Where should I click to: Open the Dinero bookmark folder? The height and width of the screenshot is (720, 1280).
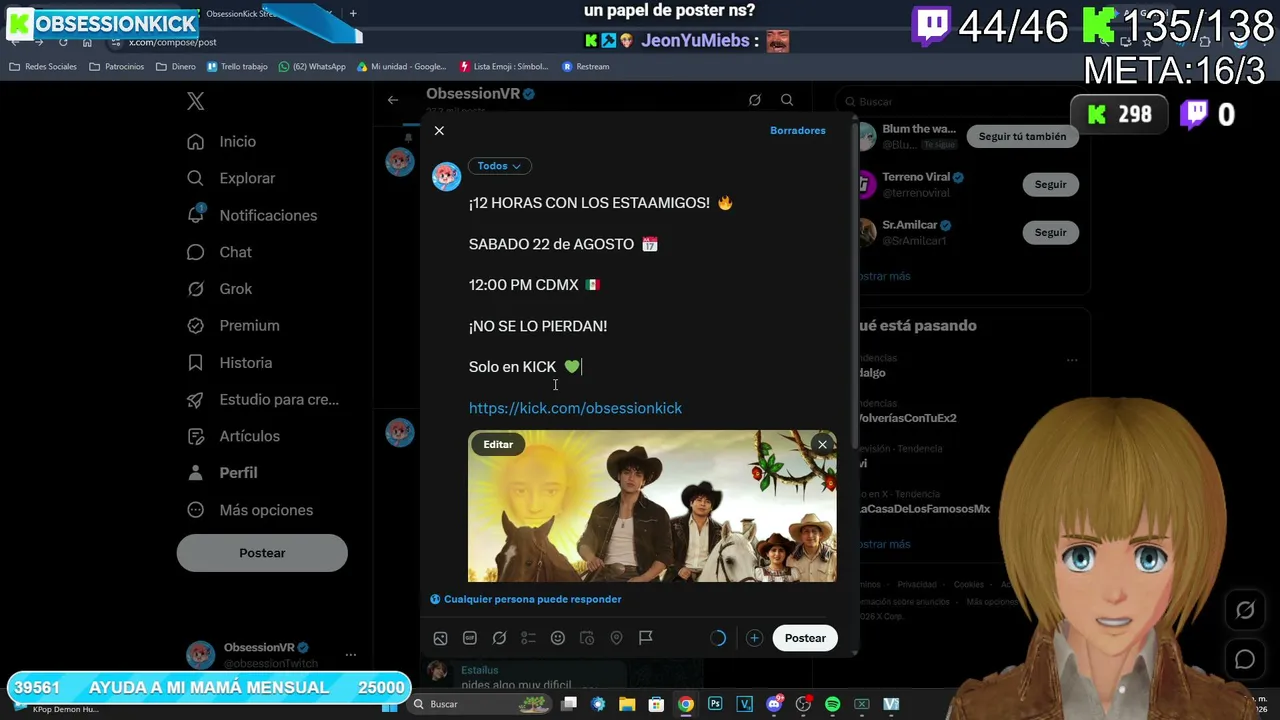pos(176,67)
